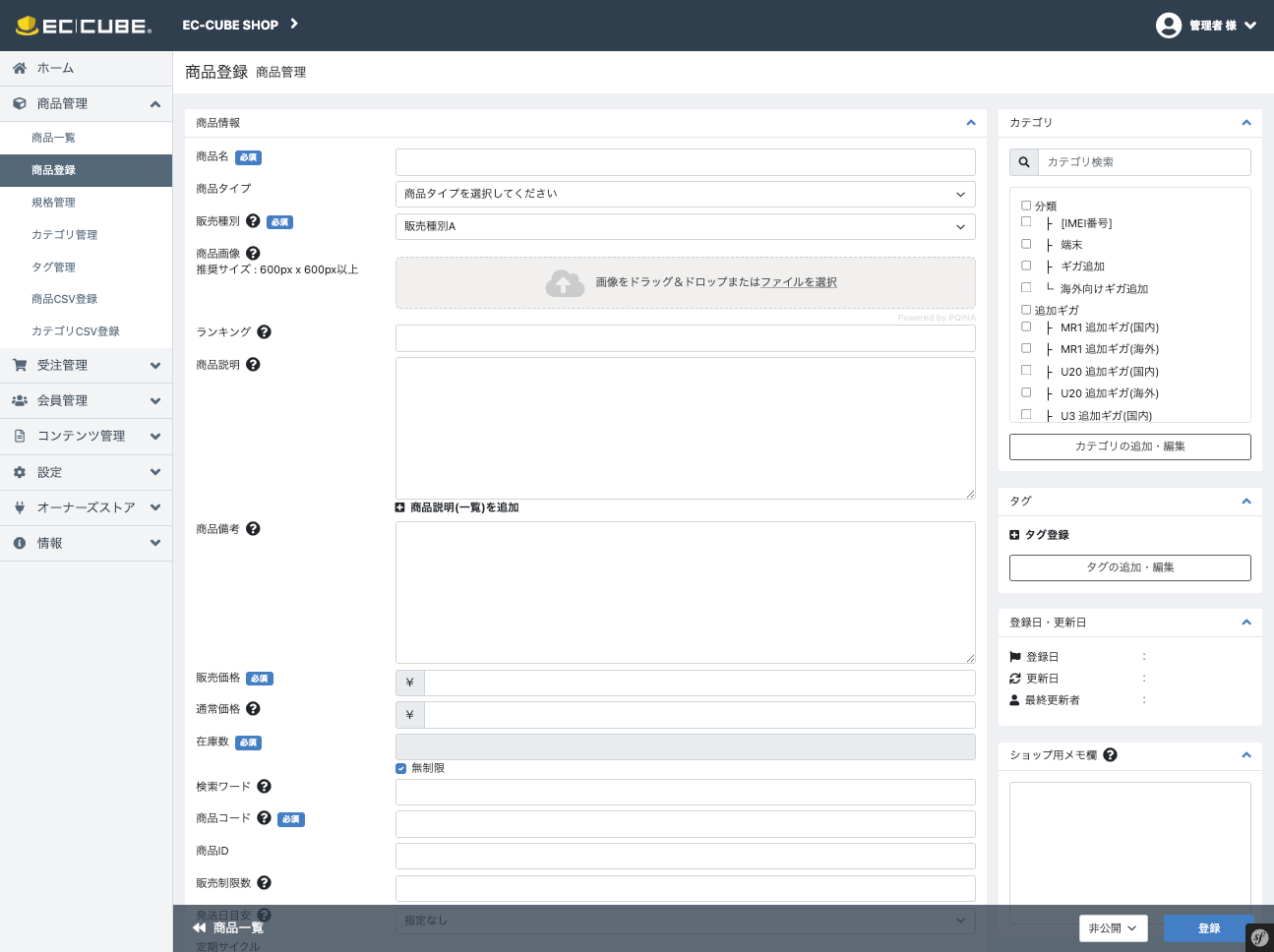Viewport: 1274px width, 952px height.
Task: Click the cloud upload icon
Action: coord(565,283)
